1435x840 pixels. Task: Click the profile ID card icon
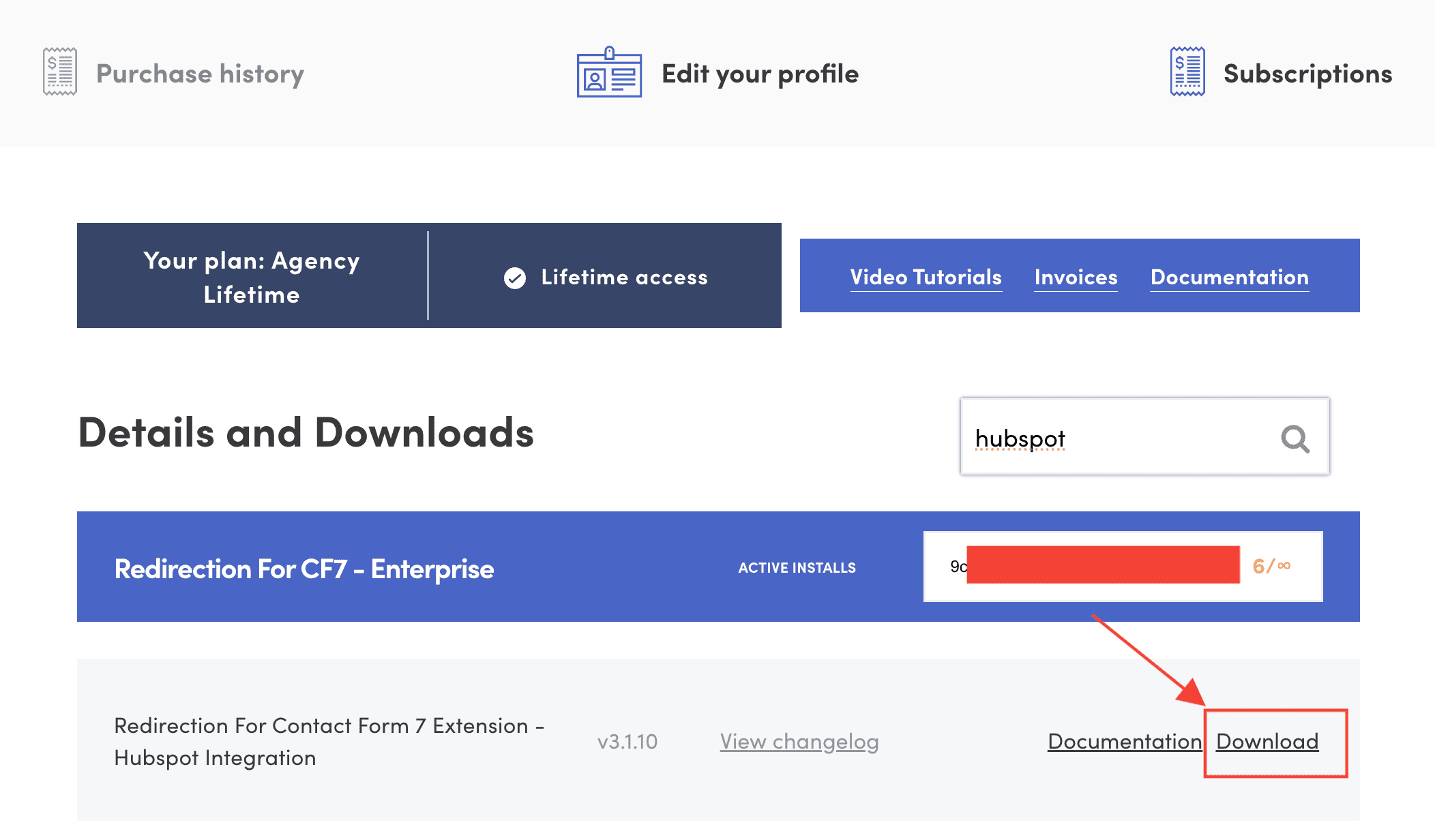[609, 73]
